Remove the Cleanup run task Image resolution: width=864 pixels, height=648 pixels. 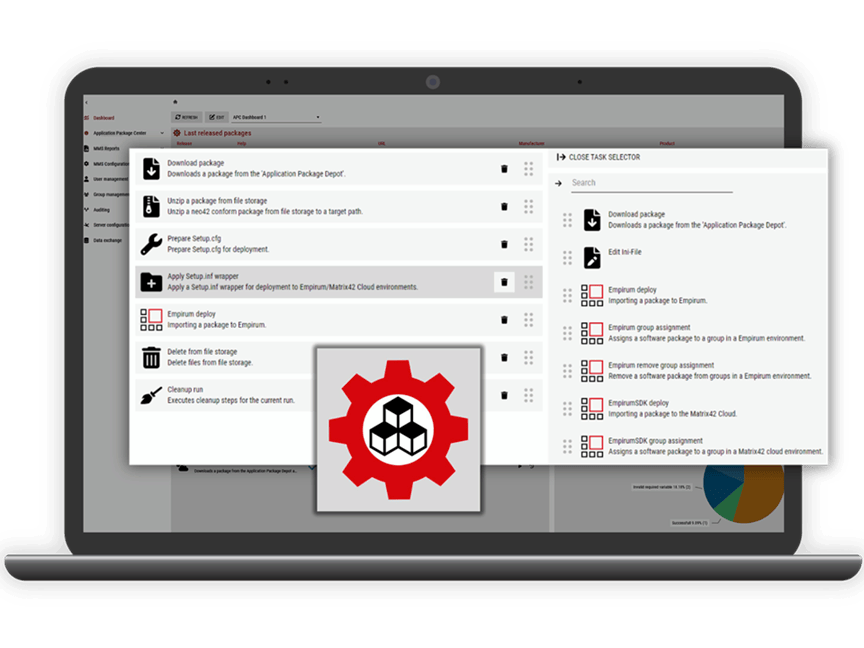point(504,395)
